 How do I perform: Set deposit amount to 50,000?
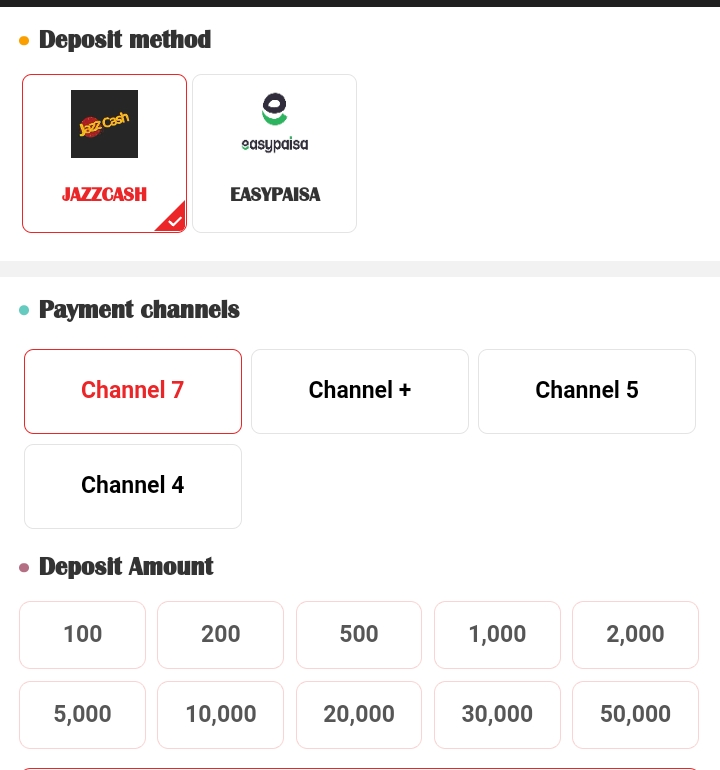coord(635,715)
